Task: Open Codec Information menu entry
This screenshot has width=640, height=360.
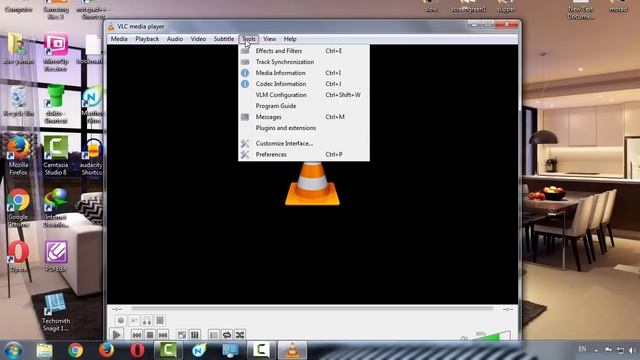Action: click(304, 84)
